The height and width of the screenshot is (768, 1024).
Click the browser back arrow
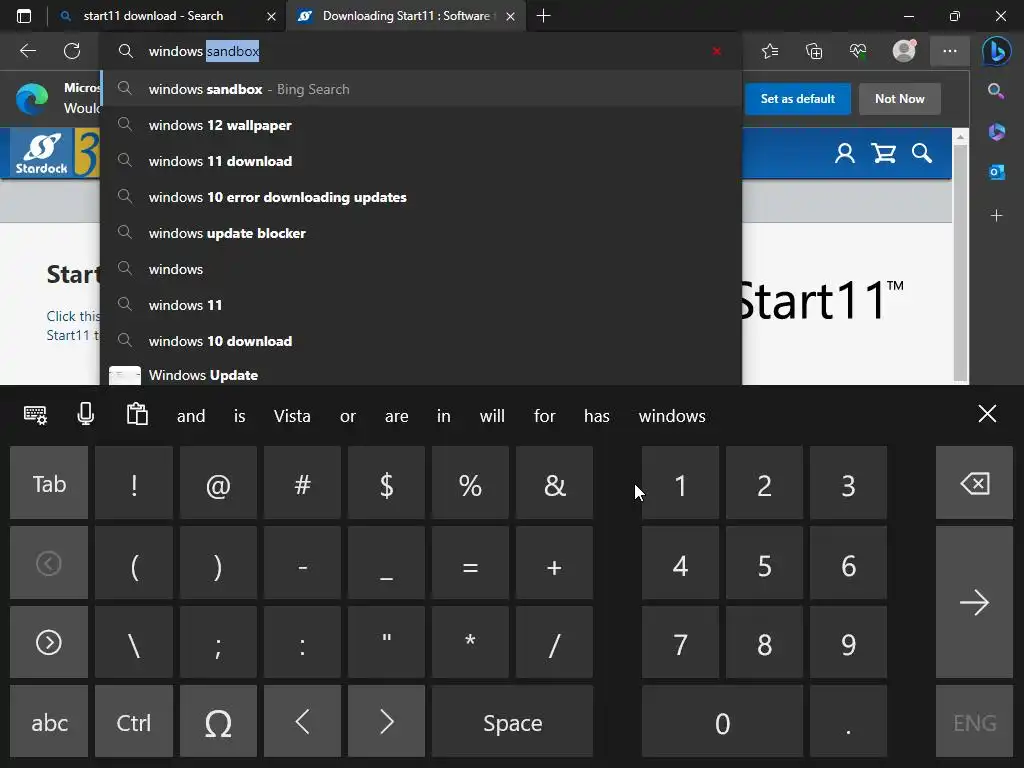coord(28,51)
